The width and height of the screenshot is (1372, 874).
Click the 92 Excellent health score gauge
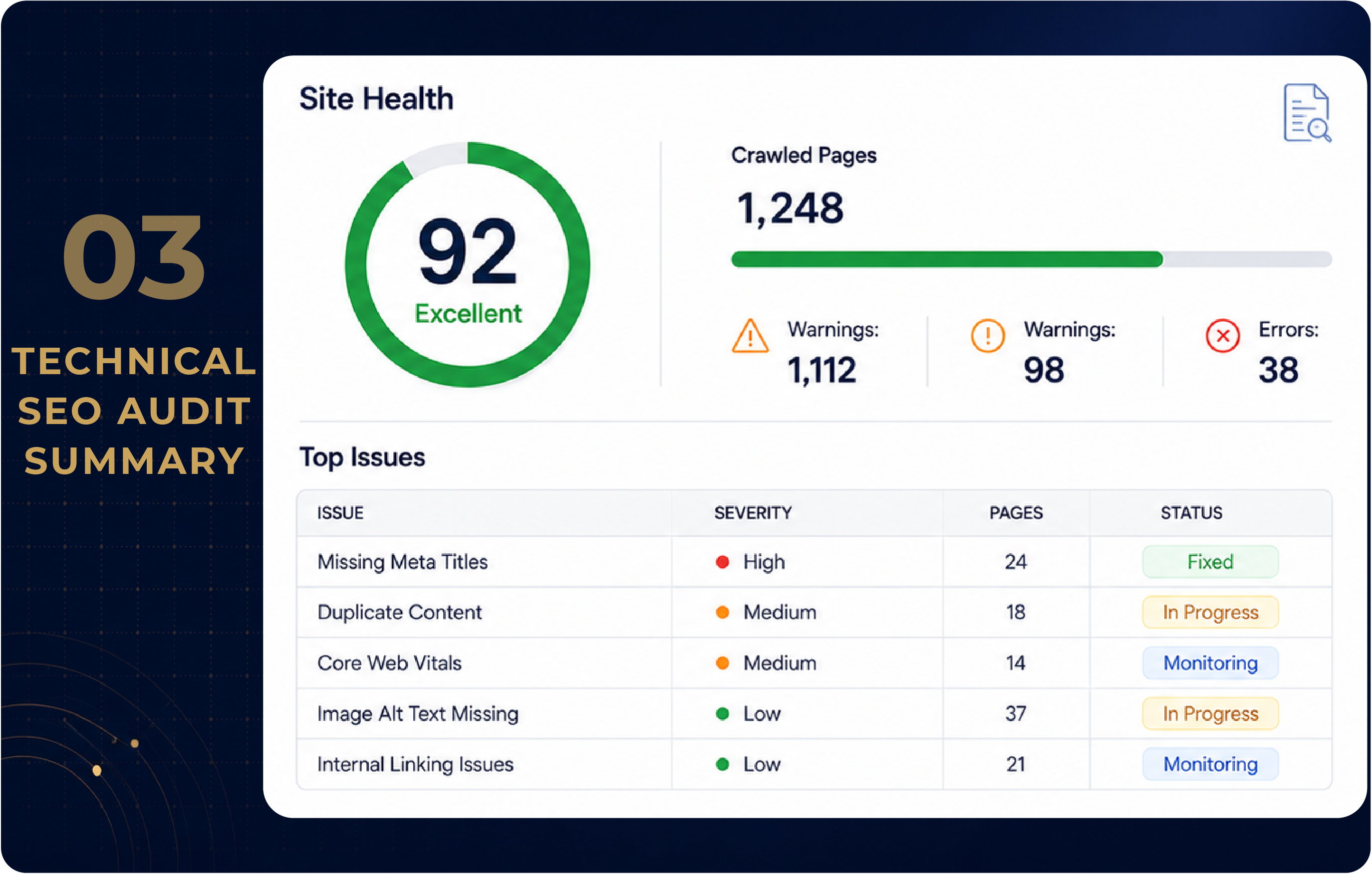point(468,265)
